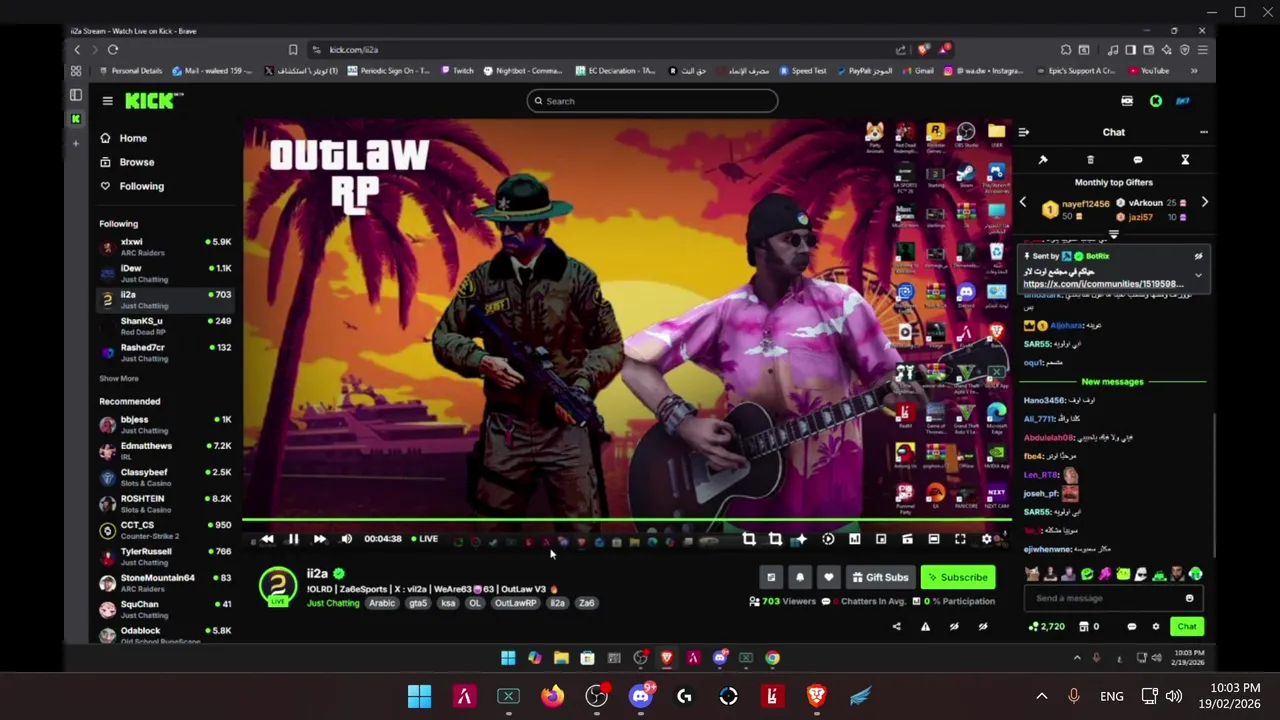The height and width of the screenshot is (720, 1280).
Task: Open chat options three-dot menu
Action: pyautogui.click(x=1203, y=132)
